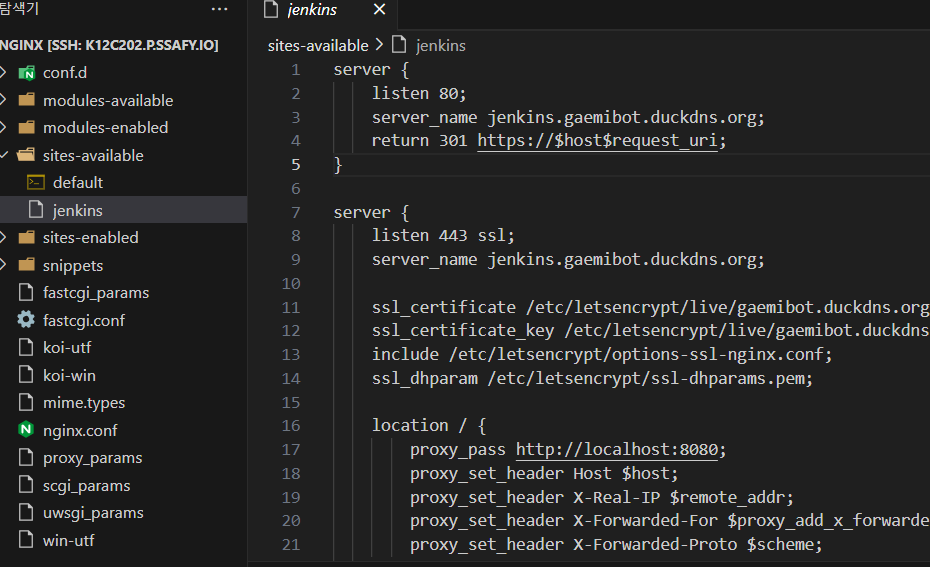Click the koi-win file icon

pos(26,374)
